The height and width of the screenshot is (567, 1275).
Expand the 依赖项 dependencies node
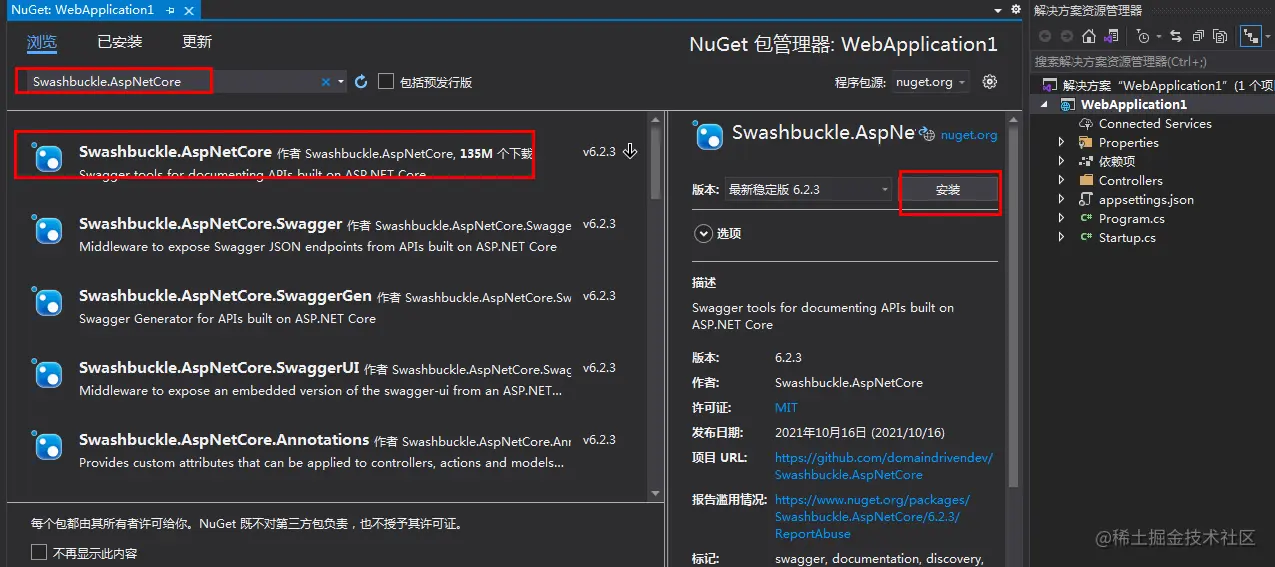(1061, 162)
